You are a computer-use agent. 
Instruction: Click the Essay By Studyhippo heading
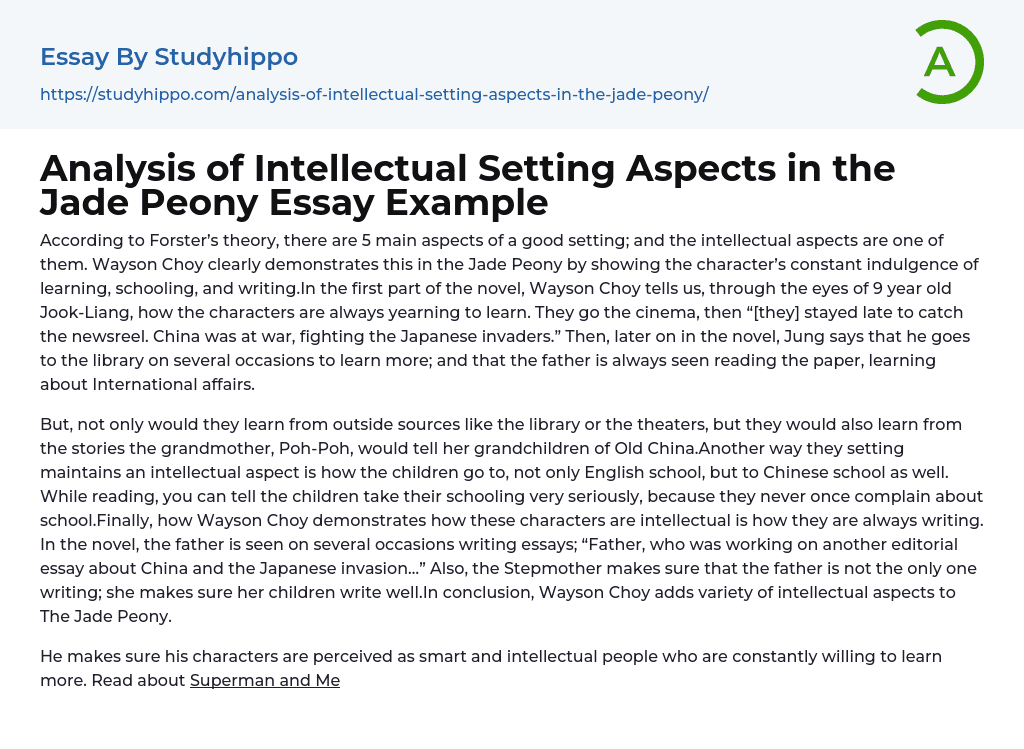tap(169, 57)
